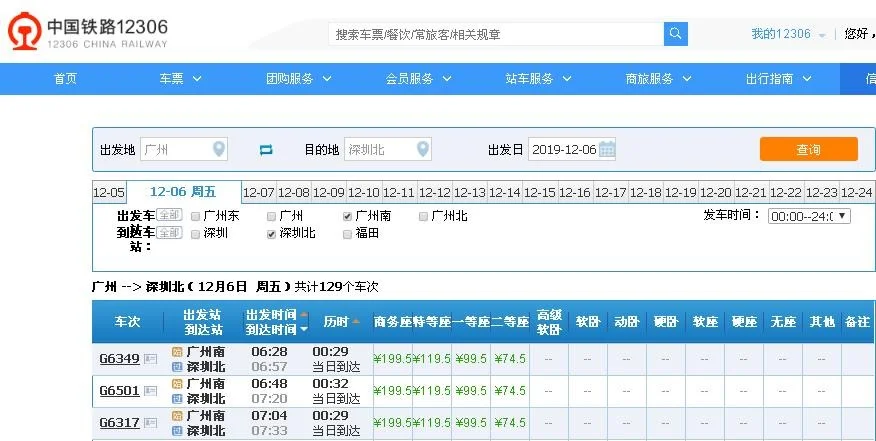Viewport: 876px width, 441px height.
Task: Select the 12-07 date tab
Action: (259, 192)
